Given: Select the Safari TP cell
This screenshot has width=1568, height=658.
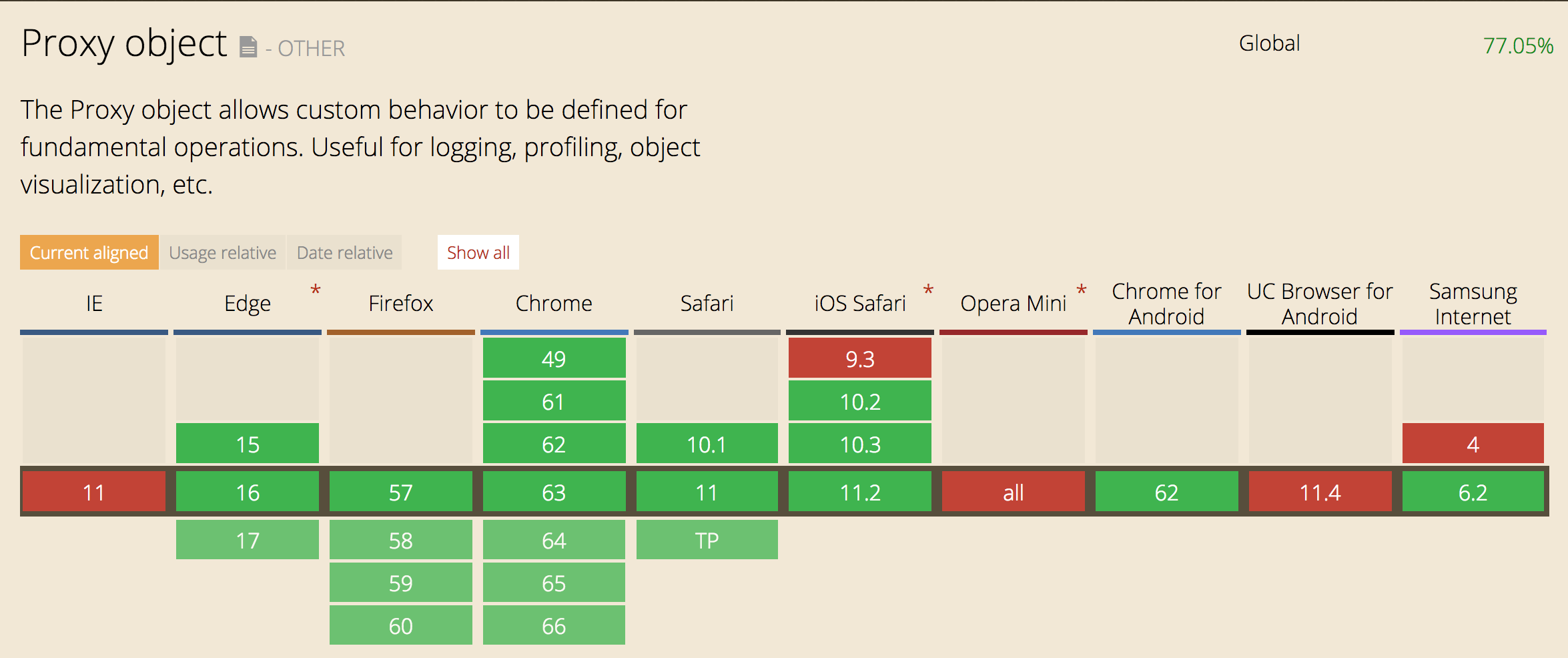Looking at the screenshot, I should pyautogui.click(x=707, y=540).
